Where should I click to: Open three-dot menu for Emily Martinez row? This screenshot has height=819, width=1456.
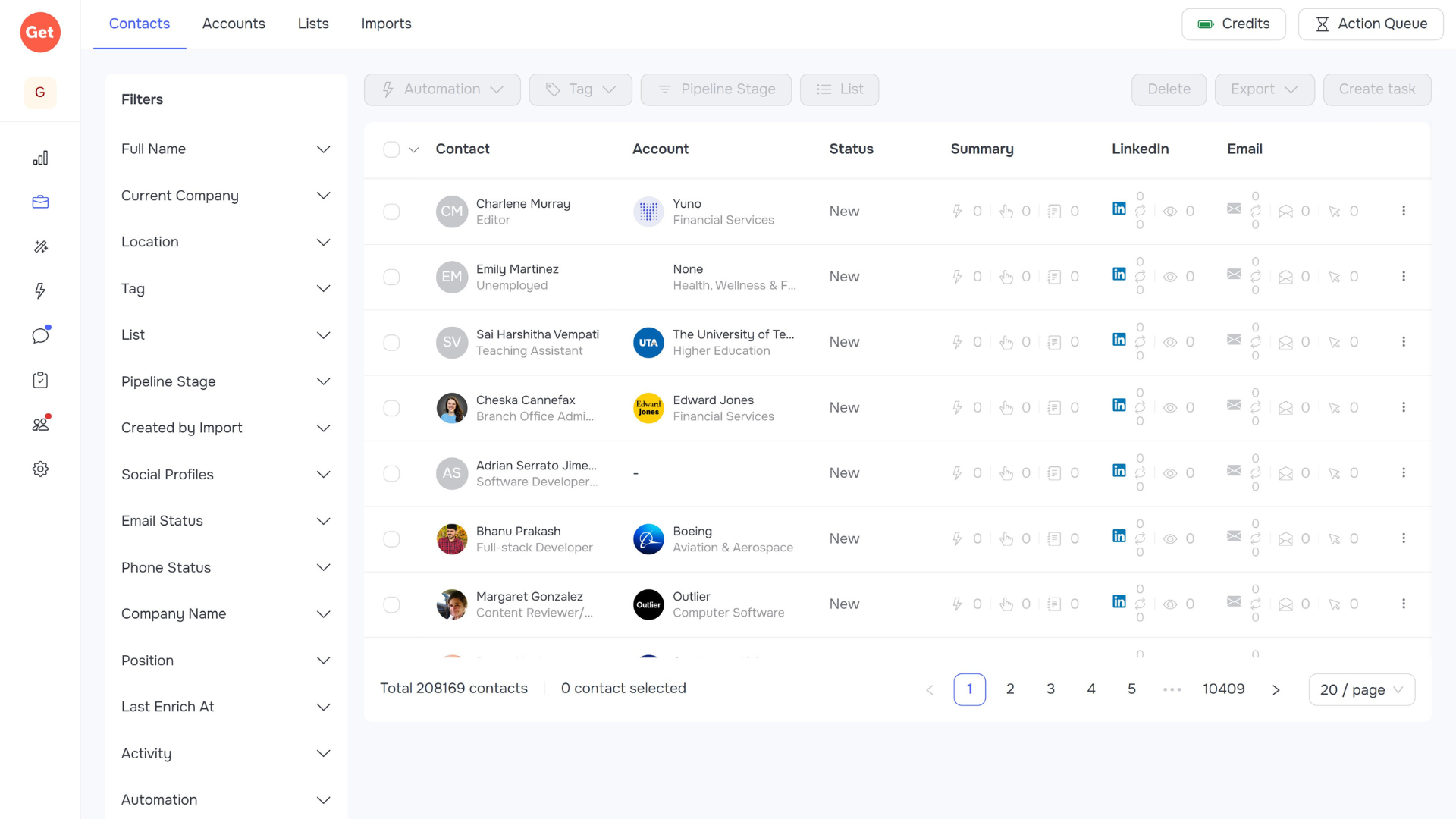(1403, 277)
